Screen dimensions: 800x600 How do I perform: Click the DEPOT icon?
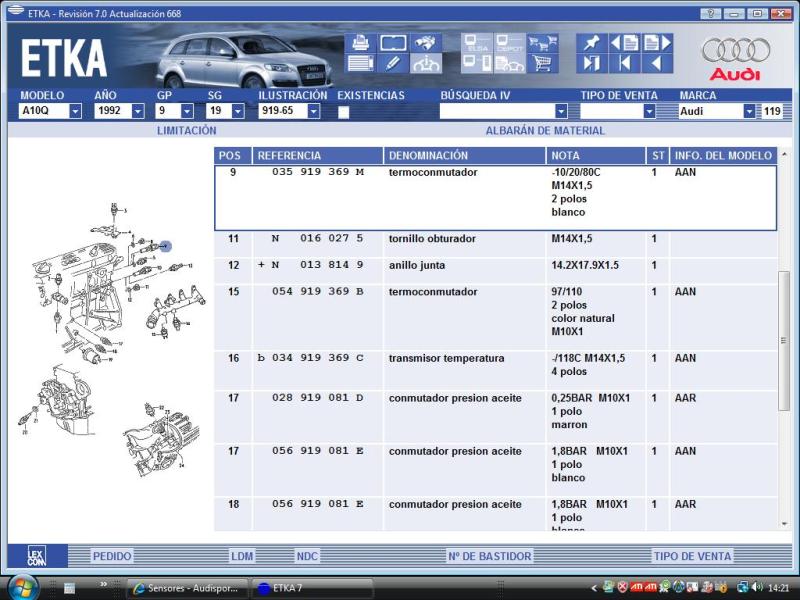(509, 42)
